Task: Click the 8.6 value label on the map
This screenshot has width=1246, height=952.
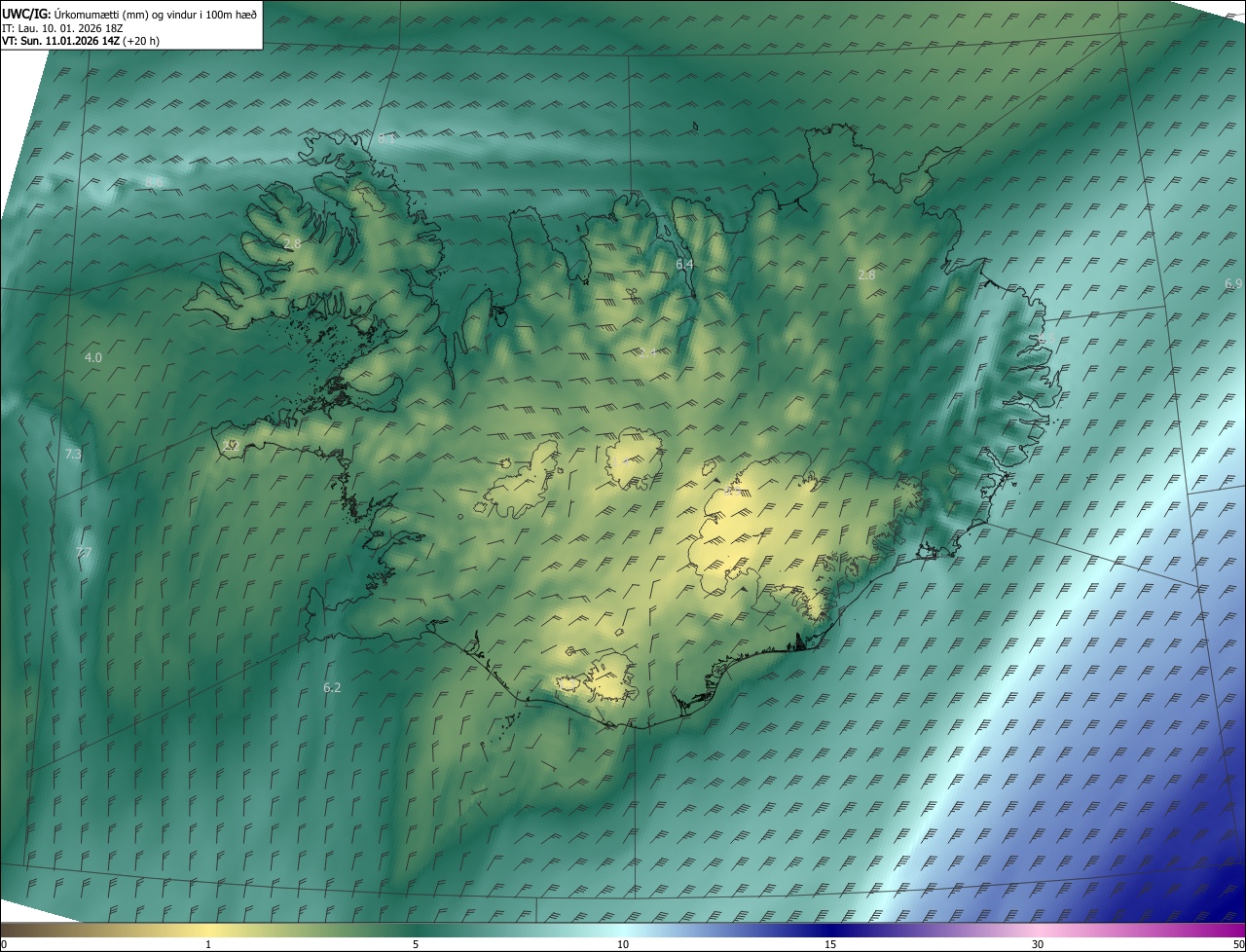Action: pos(154,182)
